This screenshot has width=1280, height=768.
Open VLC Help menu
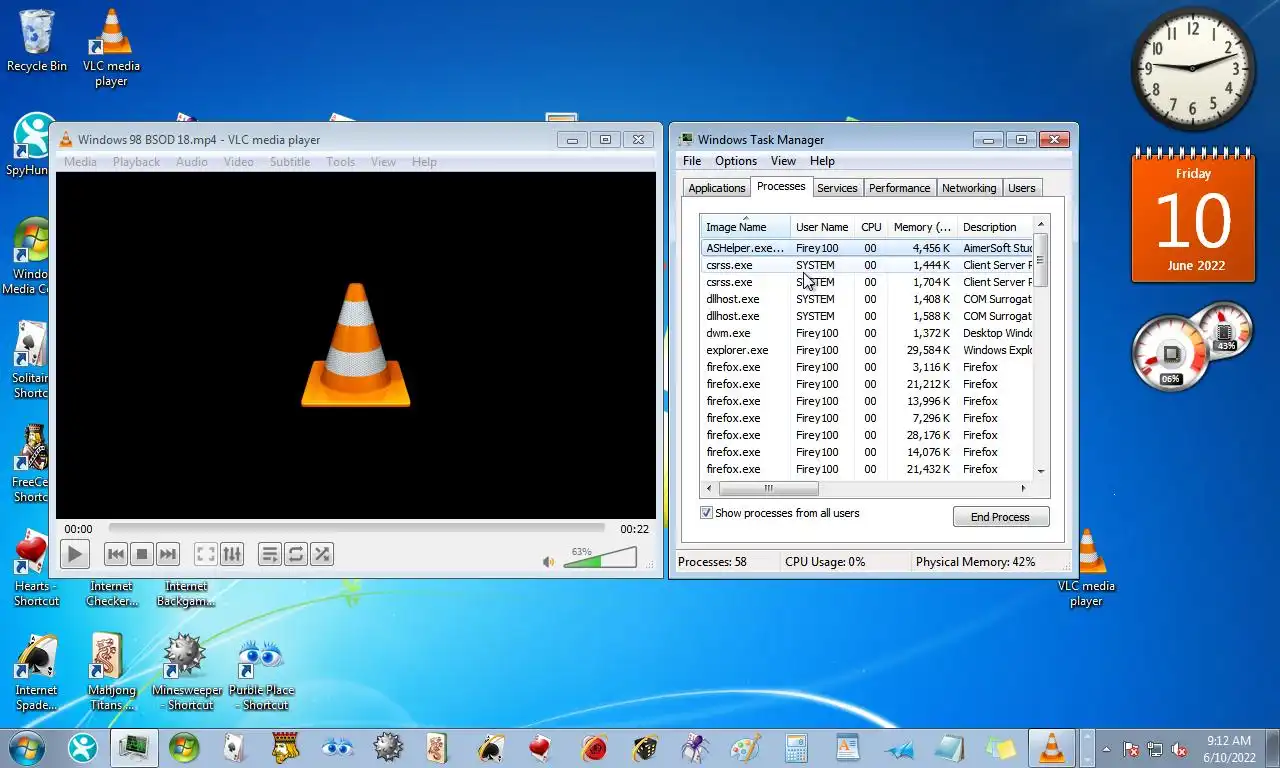click(x=424, y=162)
